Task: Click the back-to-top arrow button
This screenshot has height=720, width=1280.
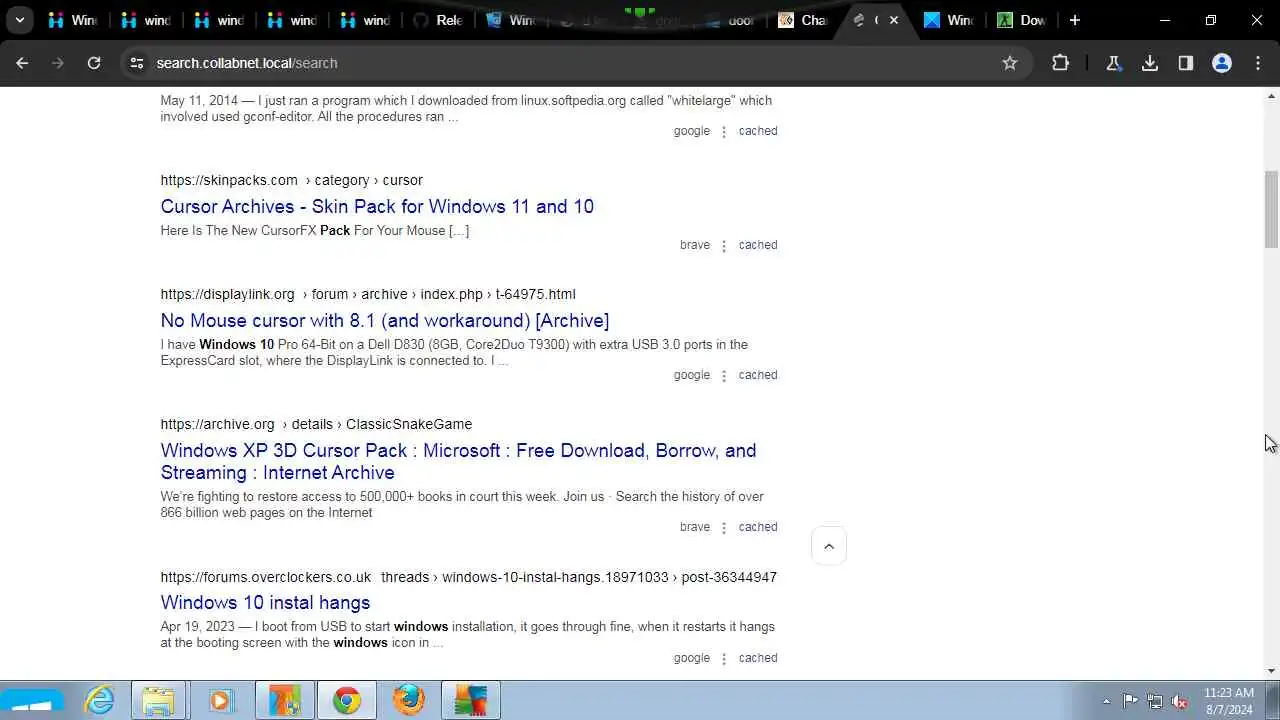Action: tap(829, 546)
